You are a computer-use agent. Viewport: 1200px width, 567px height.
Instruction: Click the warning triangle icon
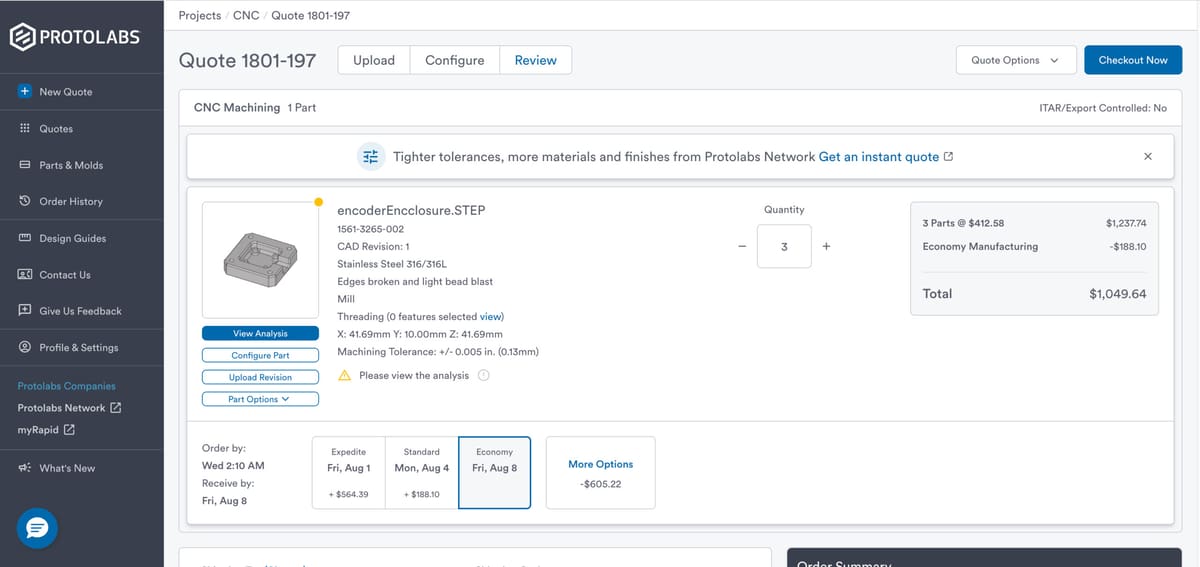click(x=344, y=375)
